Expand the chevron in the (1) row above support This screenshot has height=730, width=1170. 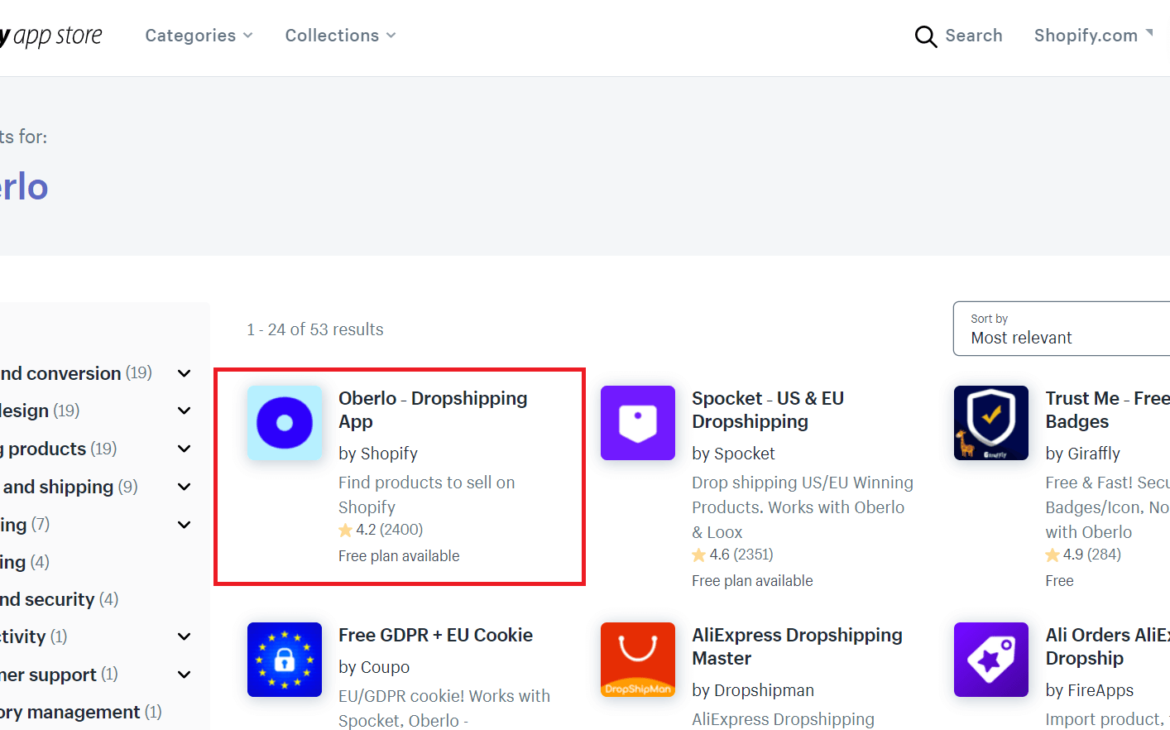click(x=184, y=637)
